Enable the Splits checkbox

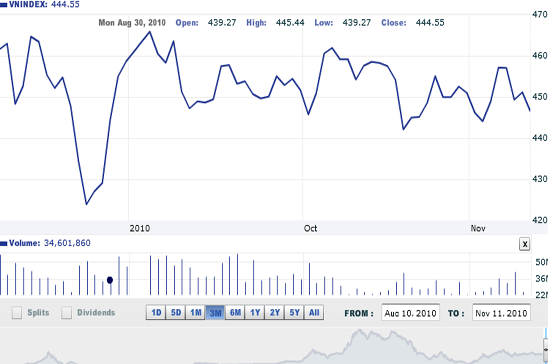17,312
